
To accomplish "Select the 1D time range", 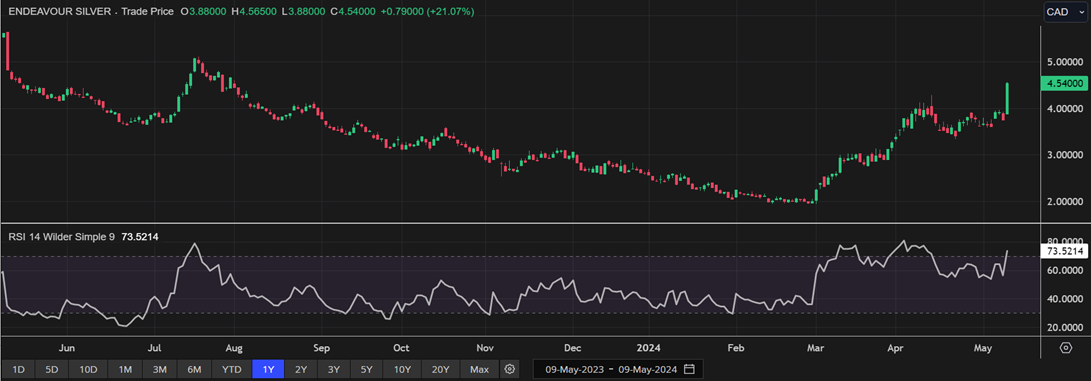I will [x=19, y=369].
